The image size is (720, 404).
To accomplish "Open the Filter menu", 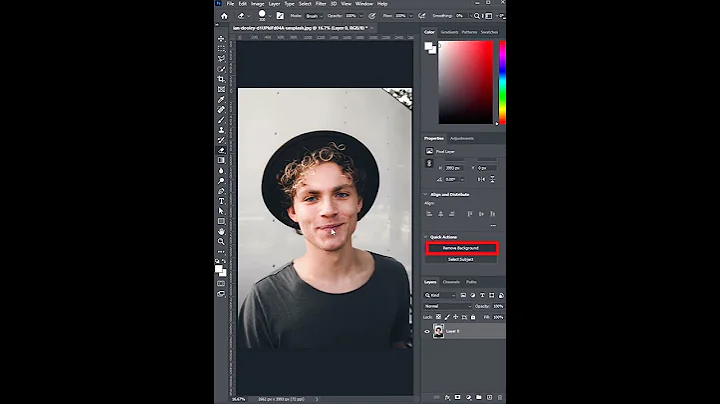I will click(x=321, y=4).
